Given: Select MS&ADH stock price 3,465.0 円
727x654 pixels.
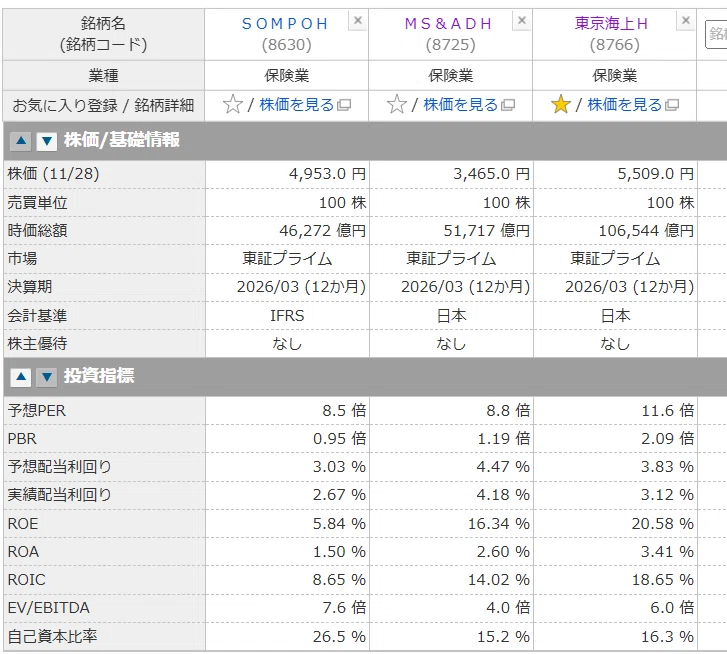Looking at the screenshot, I should point(491,174).
